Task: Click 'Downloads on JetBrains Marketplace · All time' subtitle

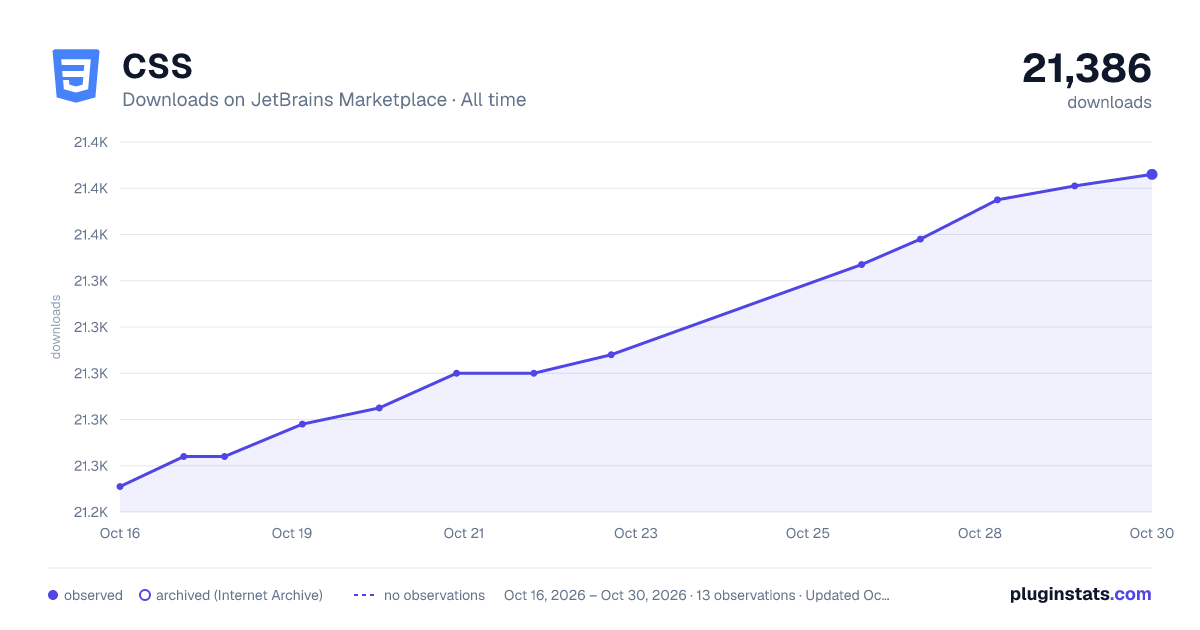Action: pos(324,100)
